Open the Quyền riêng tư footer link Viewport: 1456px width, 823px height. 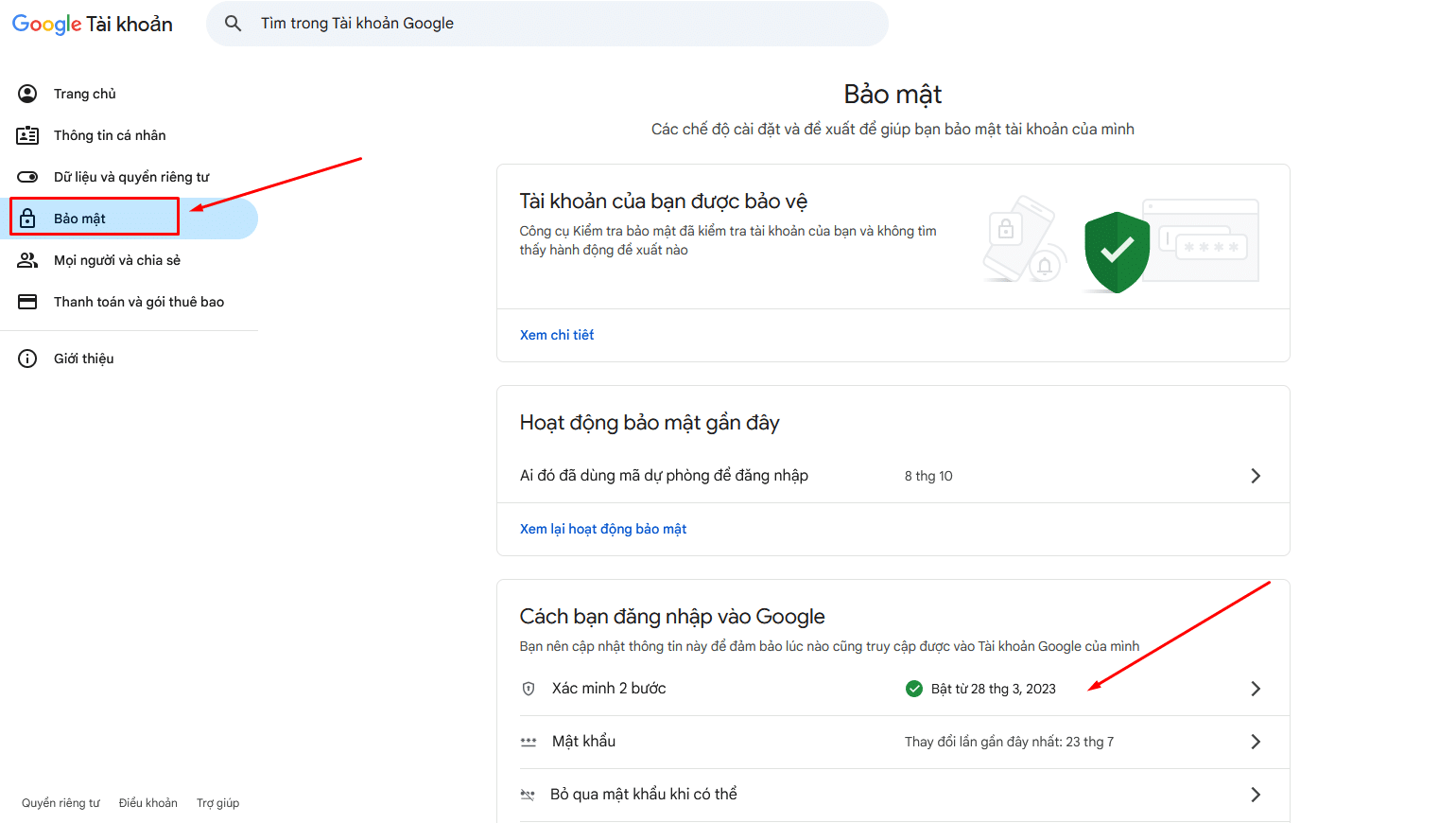tap(61, 803)
